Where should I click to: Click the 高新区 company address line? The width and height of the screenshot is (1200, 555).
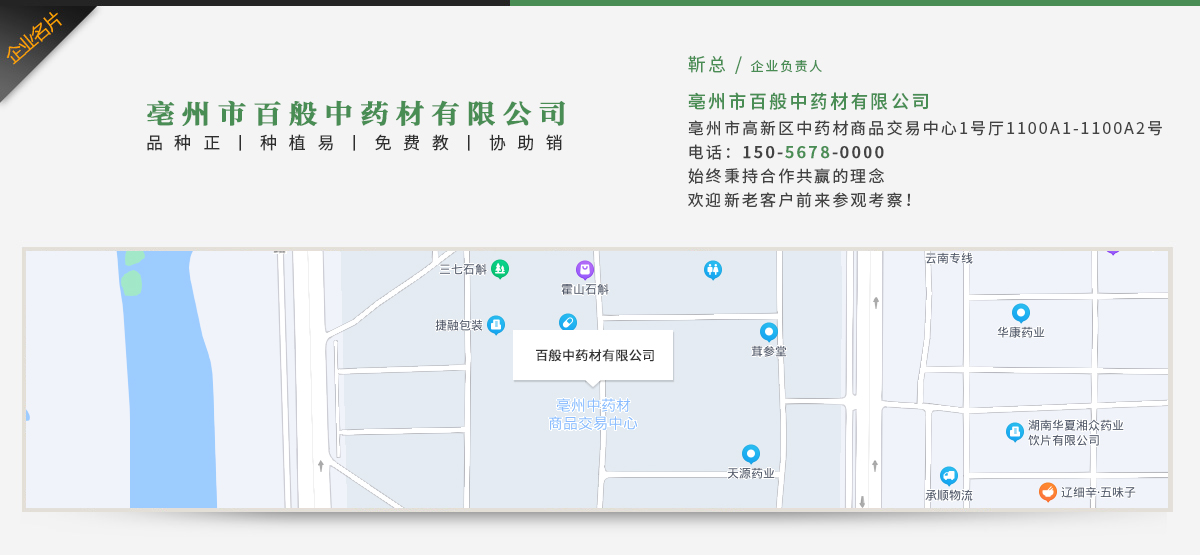(x=925, y=128)
